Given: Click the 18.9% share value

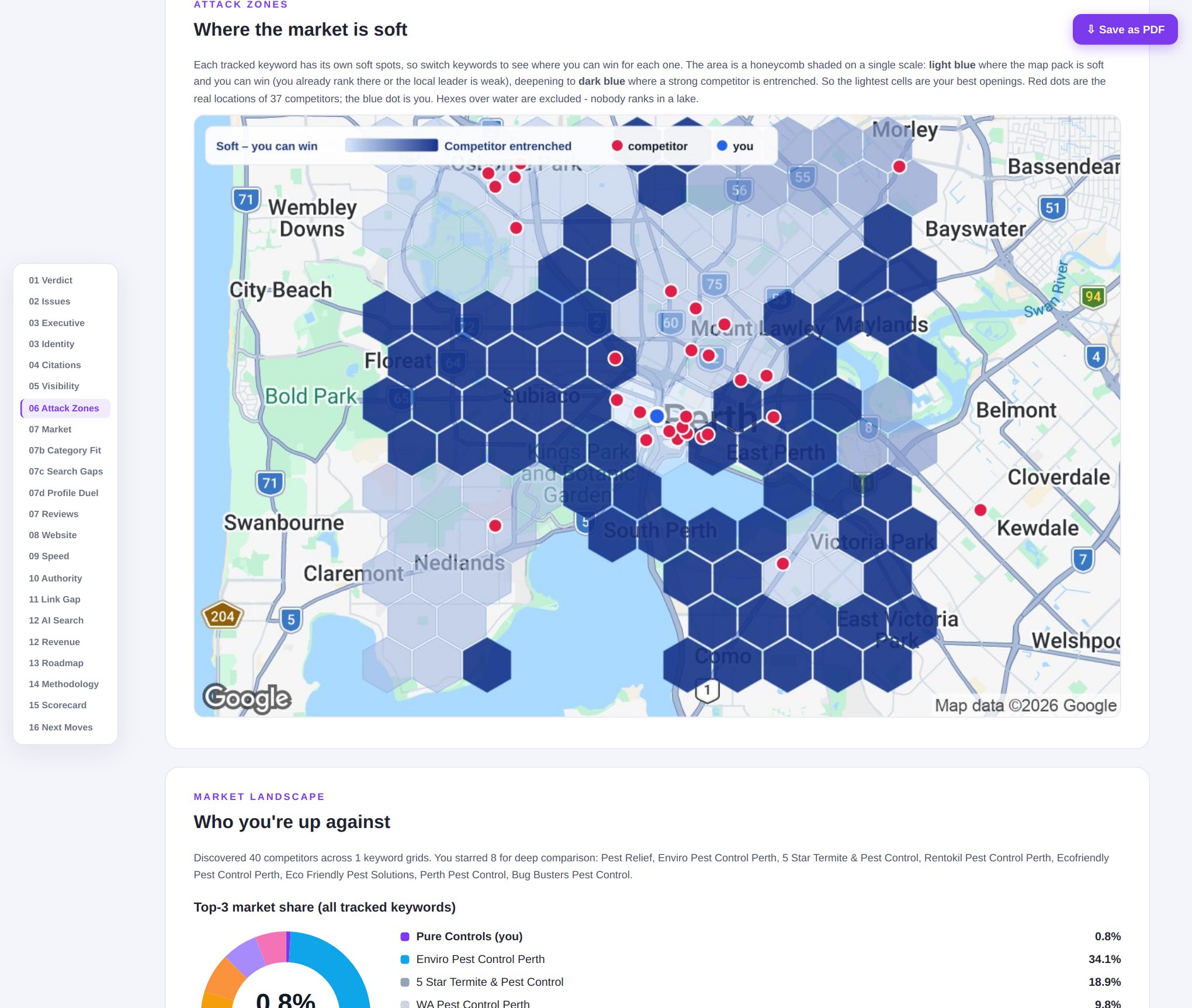Looking at the screenshot, I should pos(1104,982).
